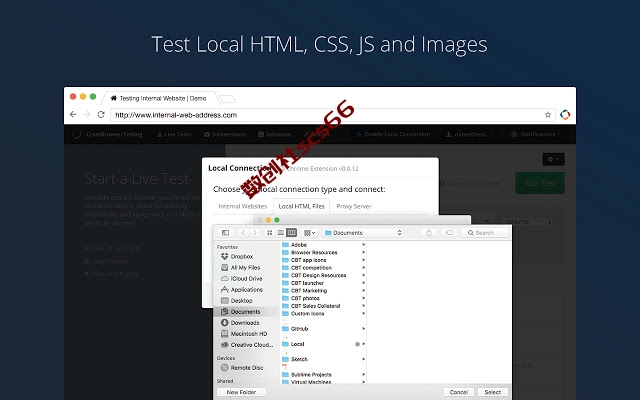Go forward in the file dialog

point(255,233)
